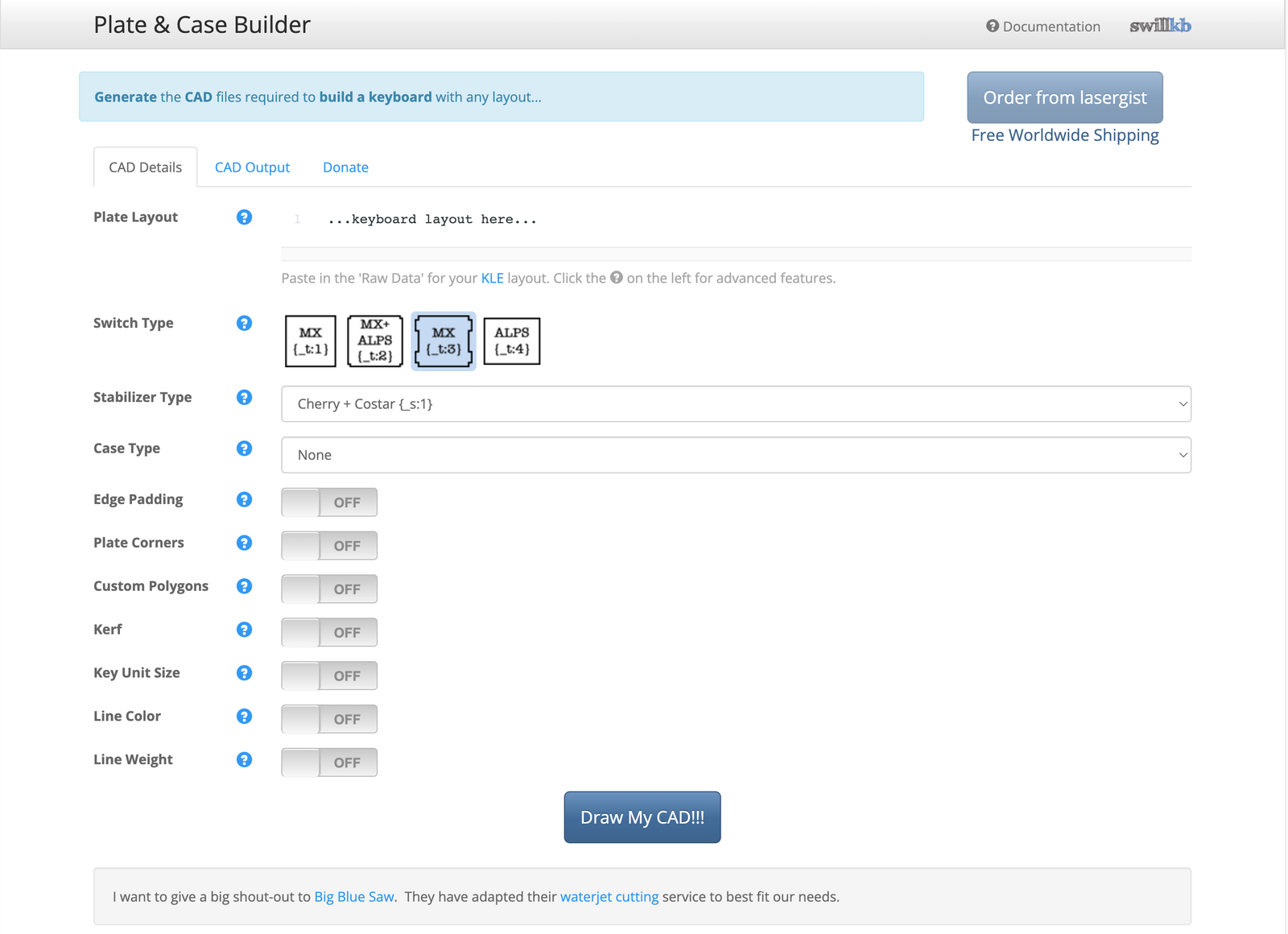1288x934 pixels.
Task: Select the MX {_t:1} switch type icon
Action: click(x=310, y=341)
